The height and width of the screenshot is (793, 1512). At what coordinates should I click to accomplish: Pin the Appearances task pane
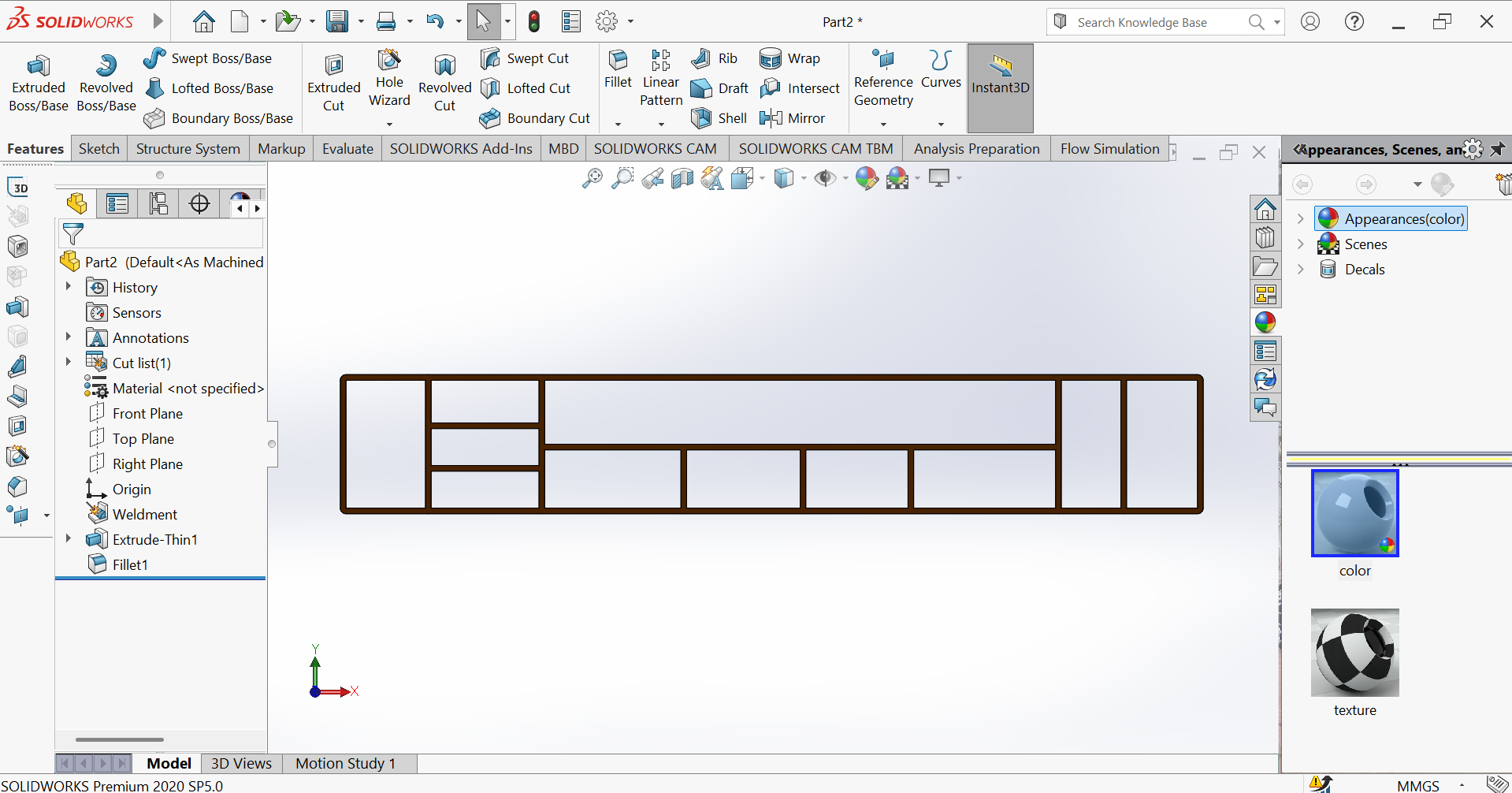(x=1497, y=149)
